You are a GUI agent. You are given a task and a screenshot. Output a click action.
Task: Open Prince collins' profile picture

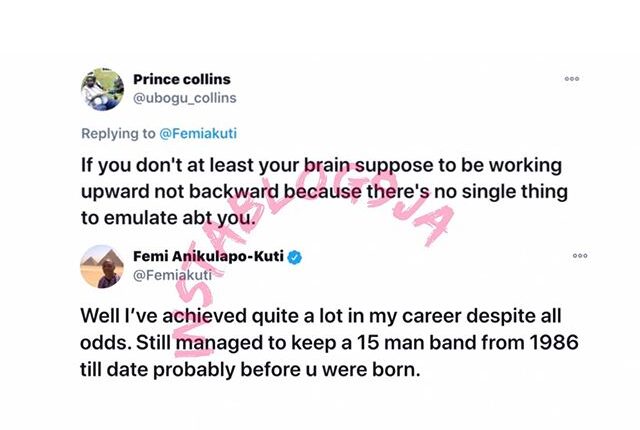coord(102,89)
